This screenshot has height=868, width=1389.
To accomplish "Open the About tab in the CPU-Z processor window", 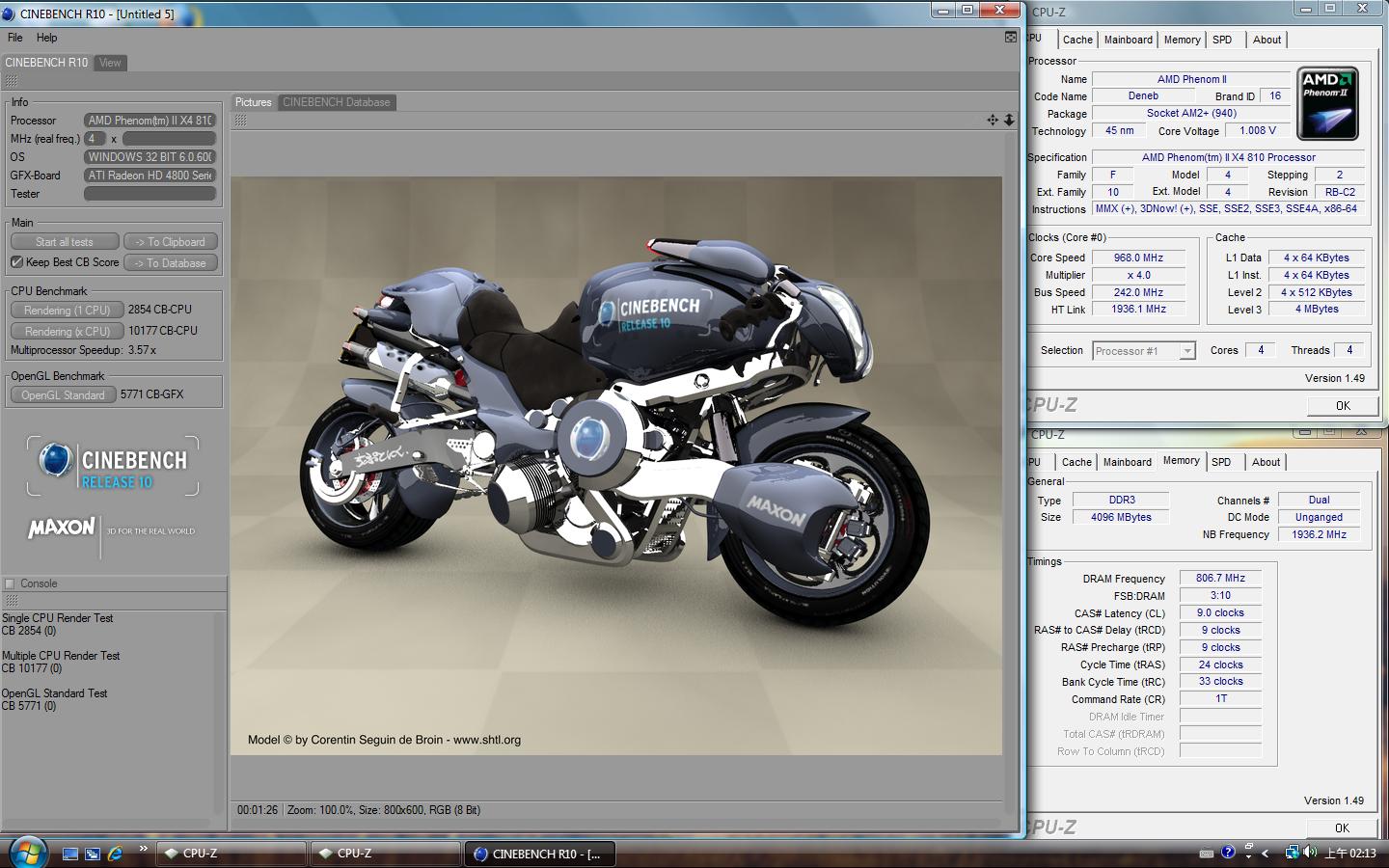I will coord(1267,40).
